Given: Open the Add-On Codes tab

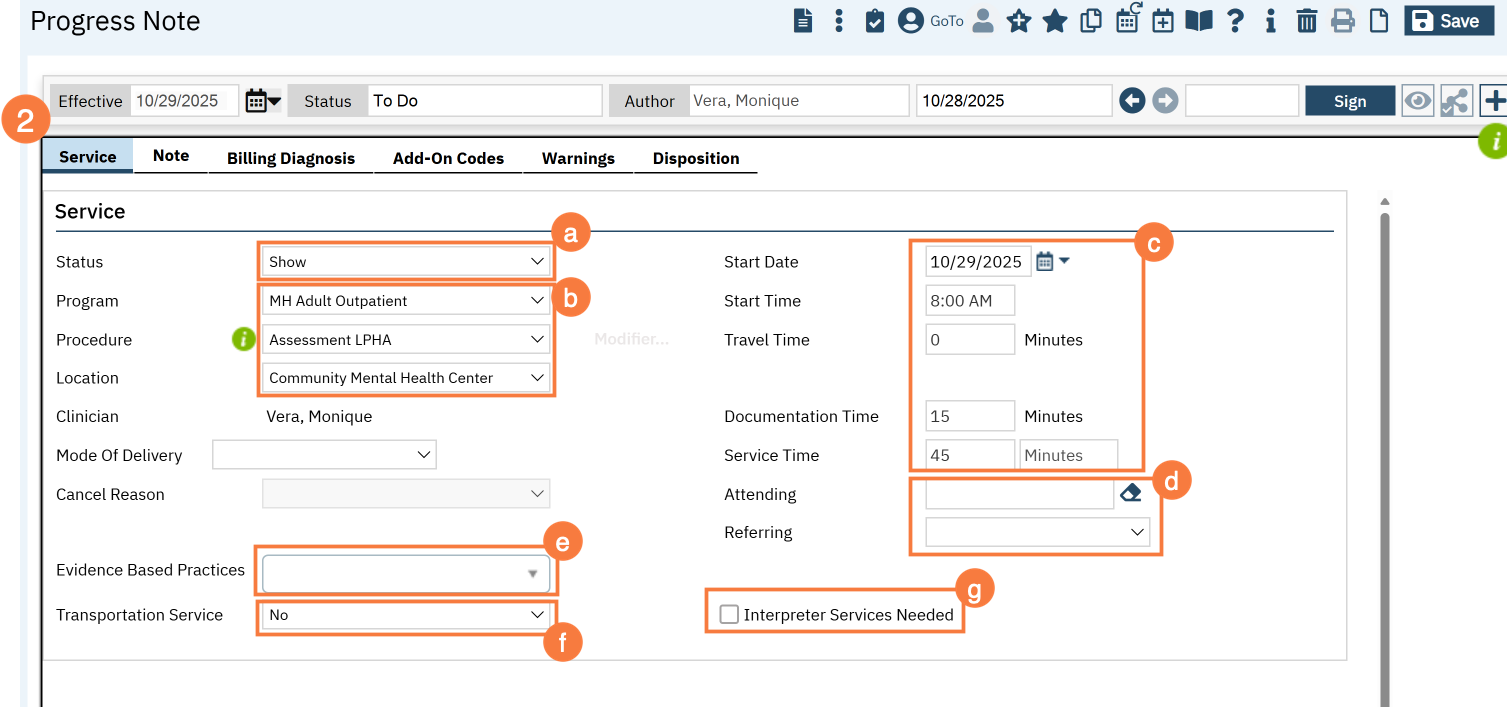Looking at the screenshot, I should coord(448,158).
